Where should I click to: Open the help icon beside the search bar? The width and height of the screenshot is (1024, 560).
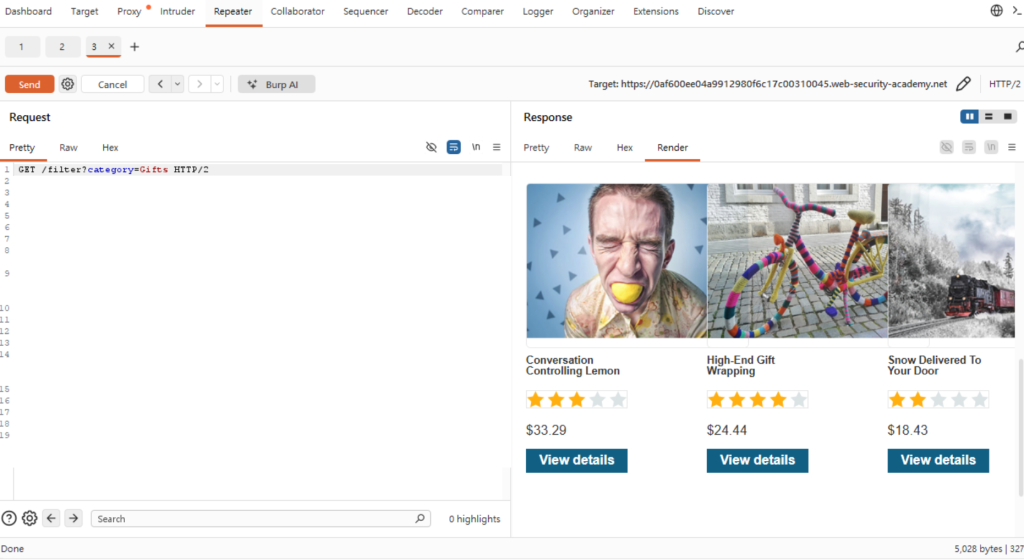[x=9, y=518]
